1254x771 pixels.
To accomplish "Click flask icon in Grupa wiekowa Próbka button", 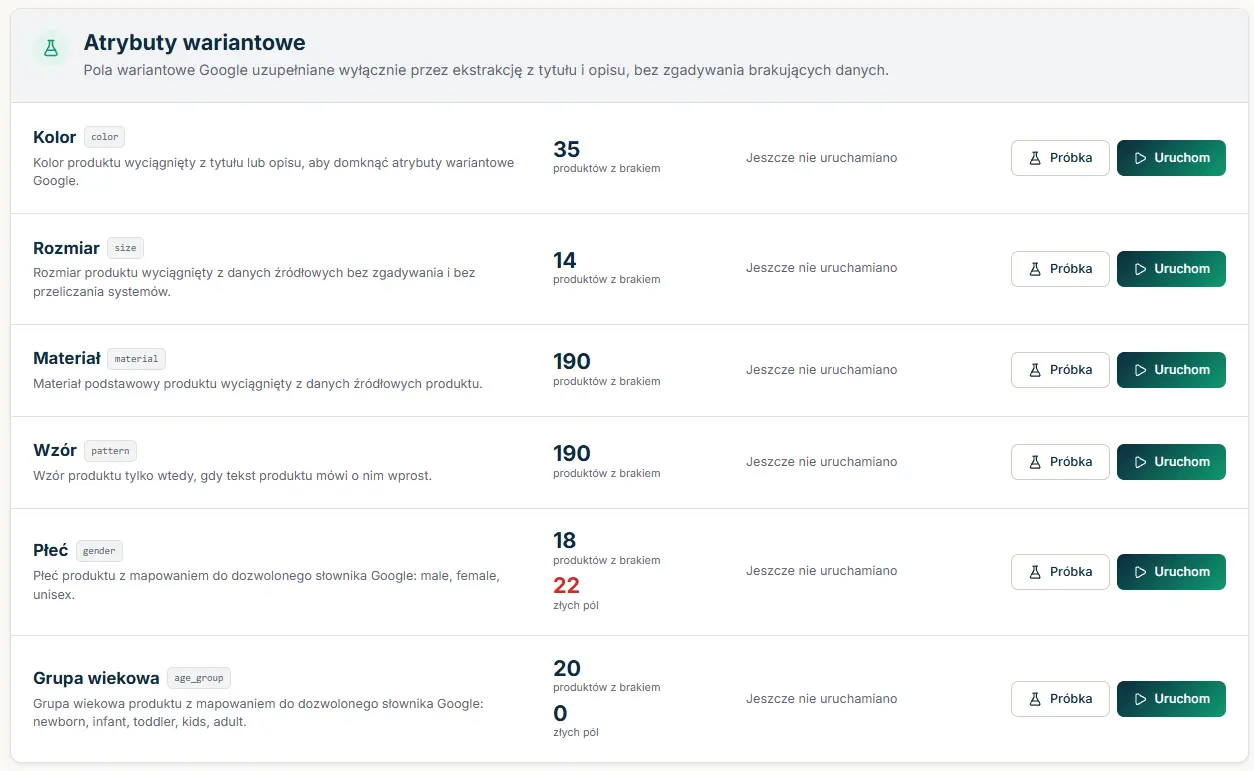I will coord(1036,699).
